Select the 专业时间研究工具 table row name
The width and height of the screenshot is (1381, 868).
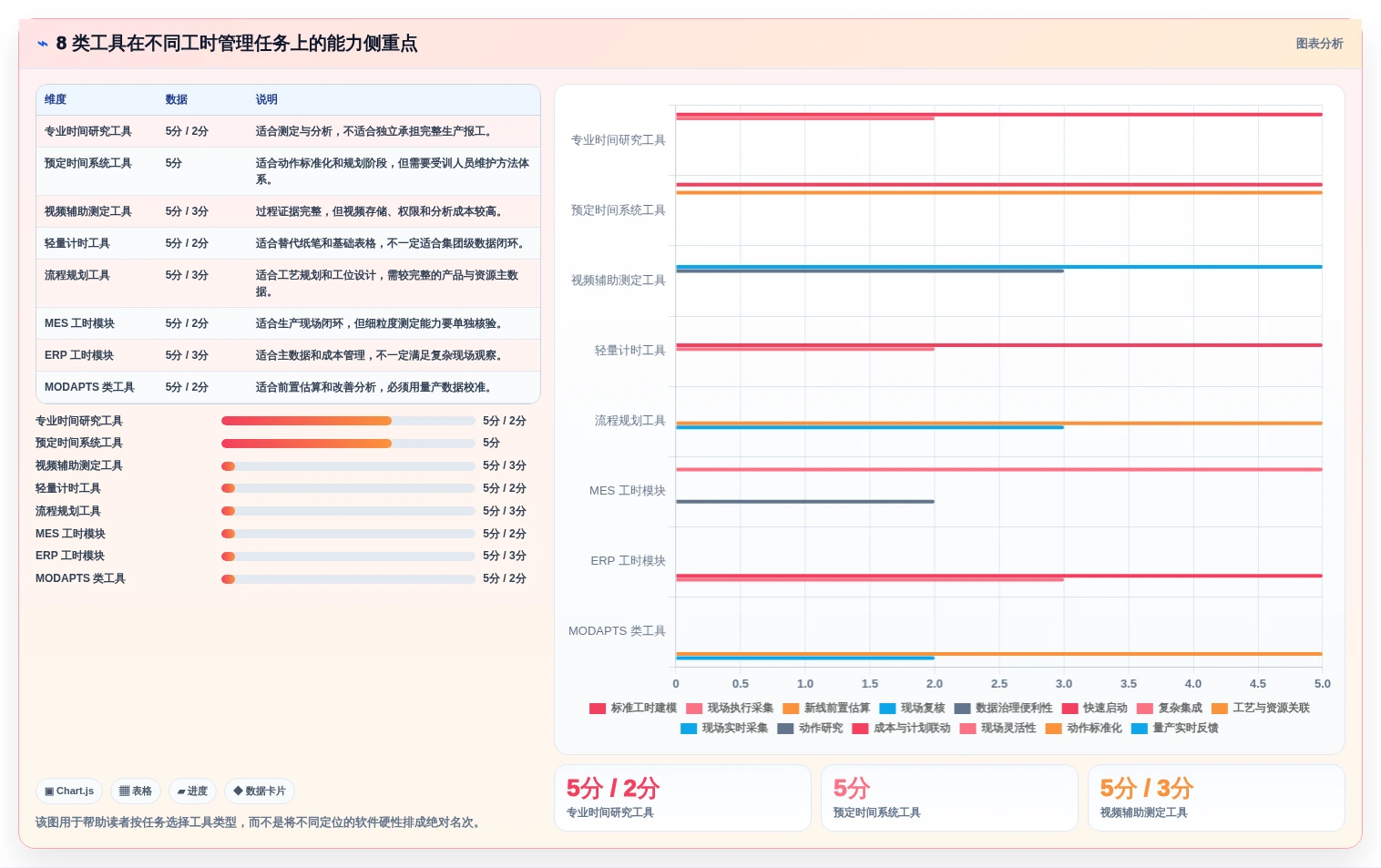coord(88,131)
